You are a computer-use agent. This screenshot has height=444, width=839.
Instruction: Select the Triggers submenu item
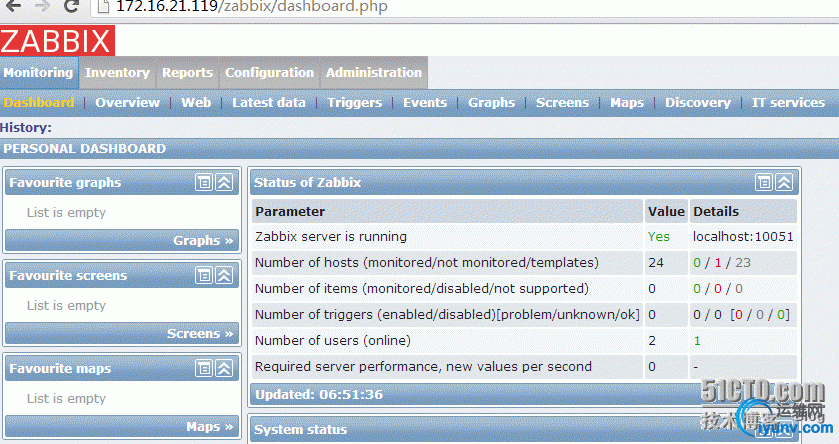355,103
